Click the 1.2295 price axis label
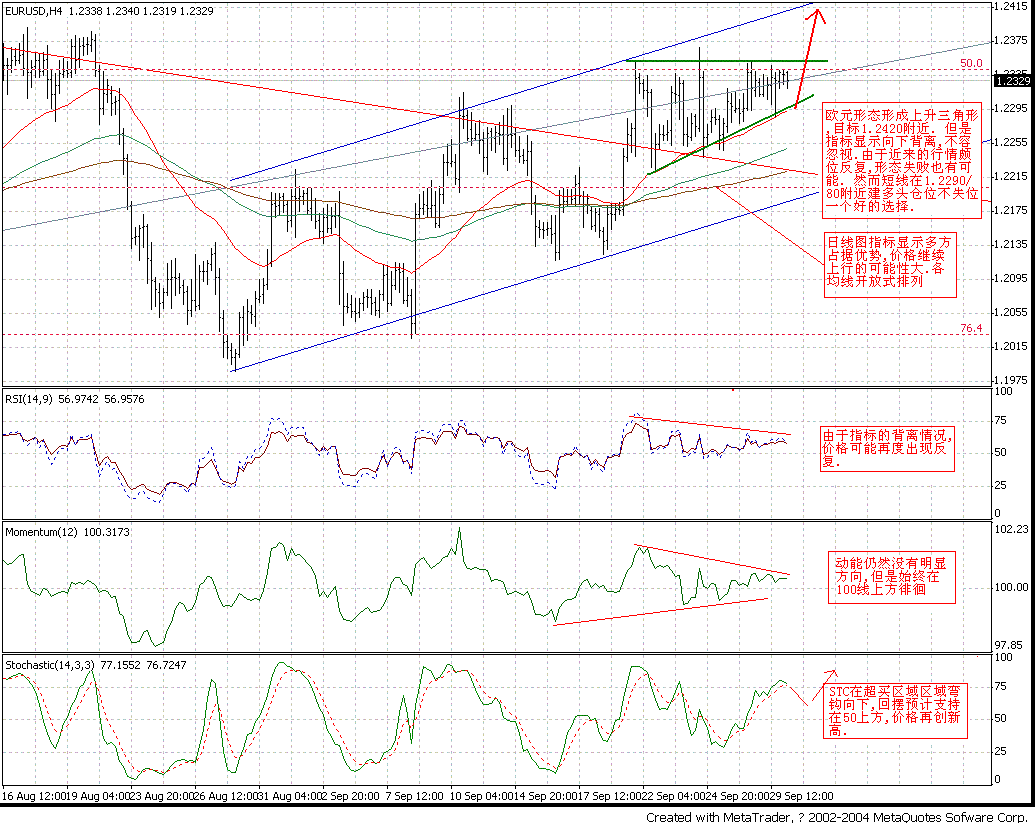The height and width of the screenshot is (823, 1035). tap(1013, 108)
